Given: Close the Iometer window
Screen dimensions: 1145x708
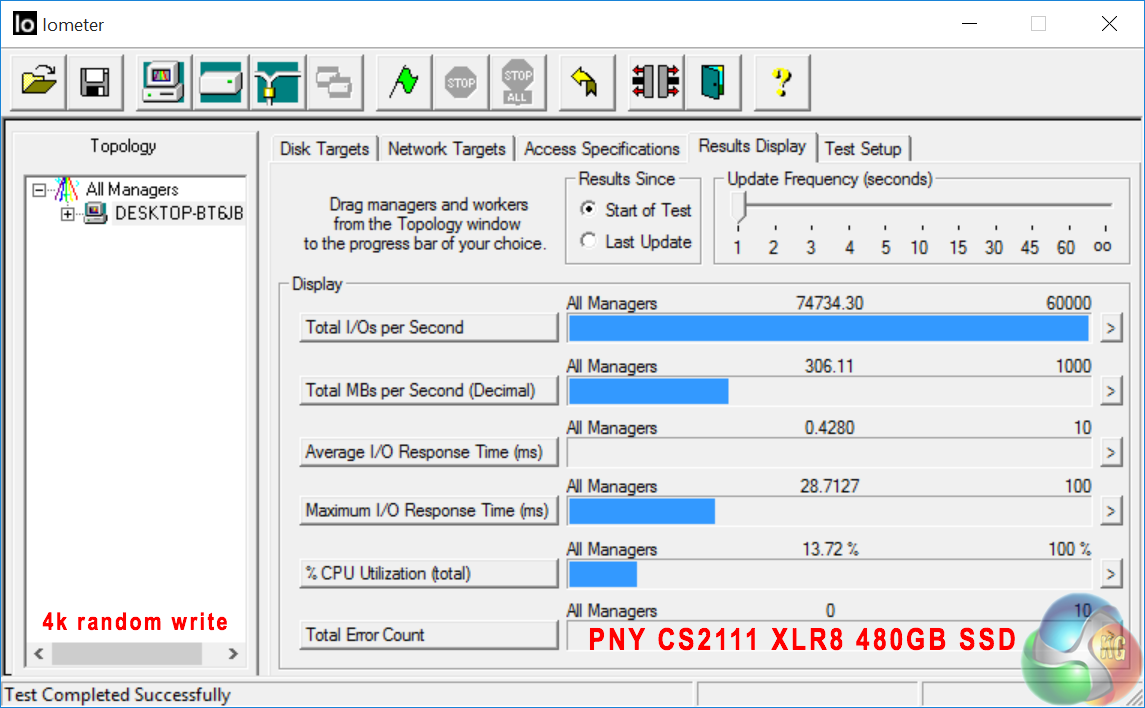Looking at the screenshot, I should click(x=1109, y=24).
